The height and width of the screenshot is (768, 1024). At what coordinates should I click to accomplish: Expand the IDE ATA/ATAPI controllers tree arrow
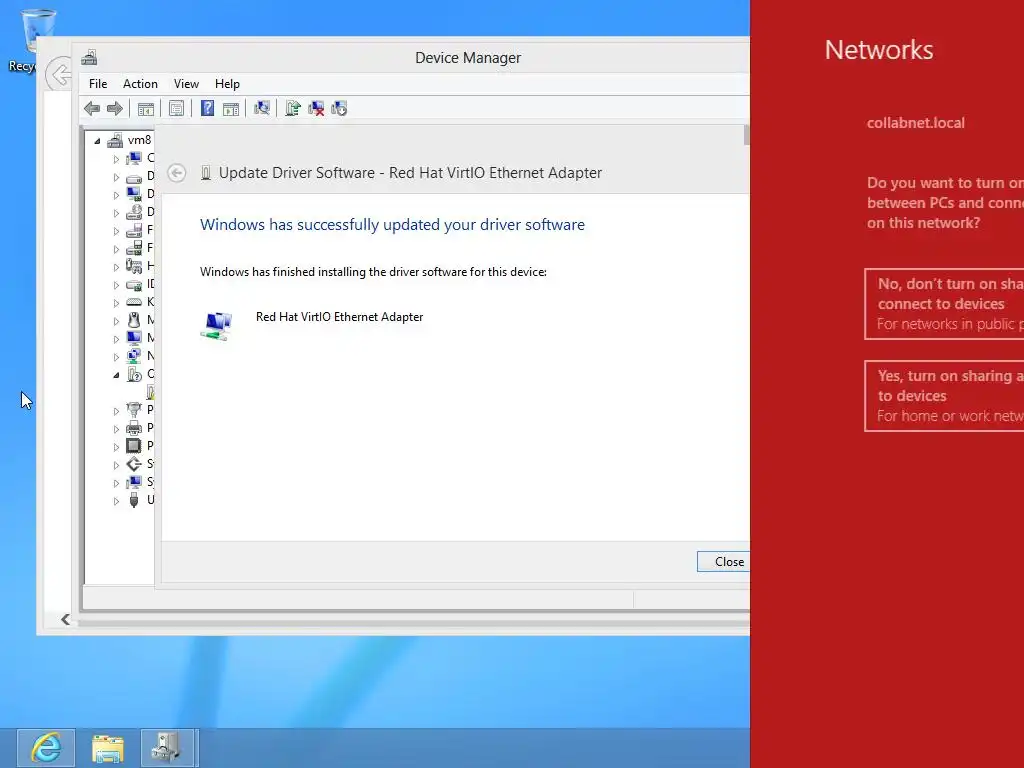(x=116, y=285)
